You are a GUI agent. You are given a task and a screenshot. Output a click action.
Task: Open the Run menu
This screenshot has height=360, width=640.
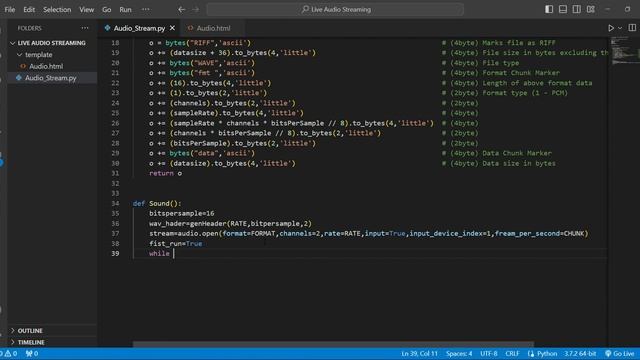point(125,9)
